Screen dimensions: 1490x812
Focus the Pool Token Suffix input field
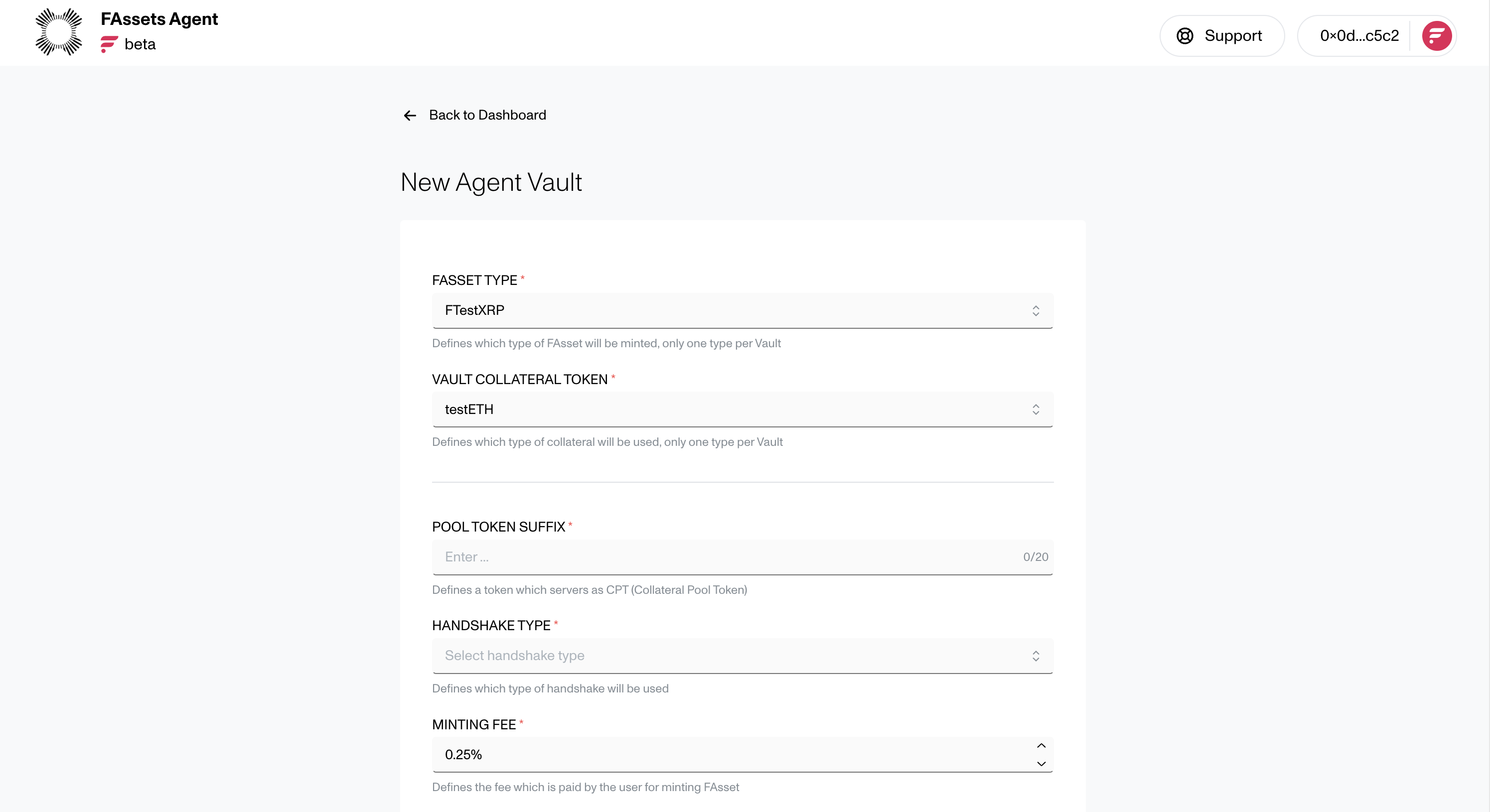click(x=723, y=557)
